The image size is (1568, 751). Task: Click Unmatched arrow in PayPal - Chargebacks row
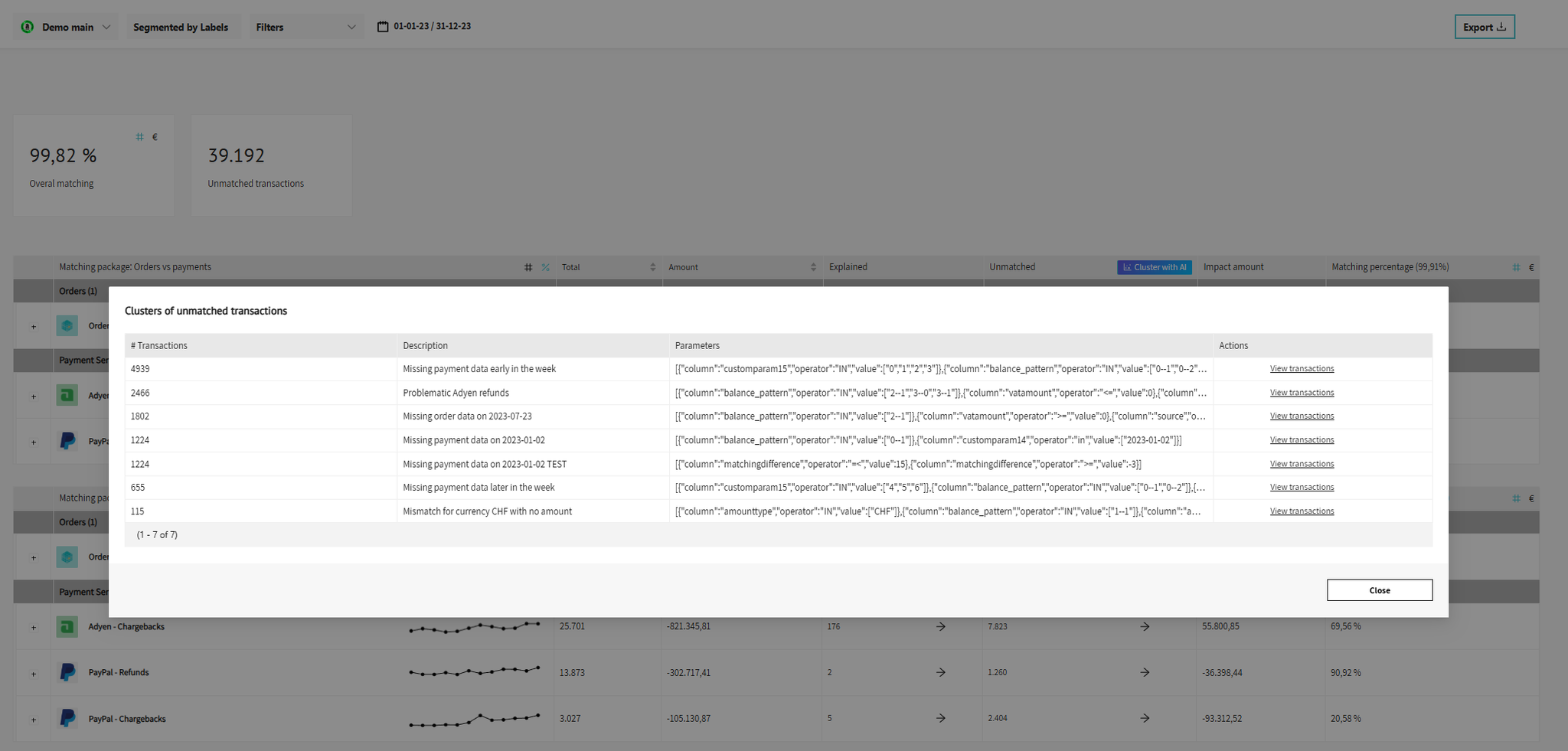tap(1144, 718)
